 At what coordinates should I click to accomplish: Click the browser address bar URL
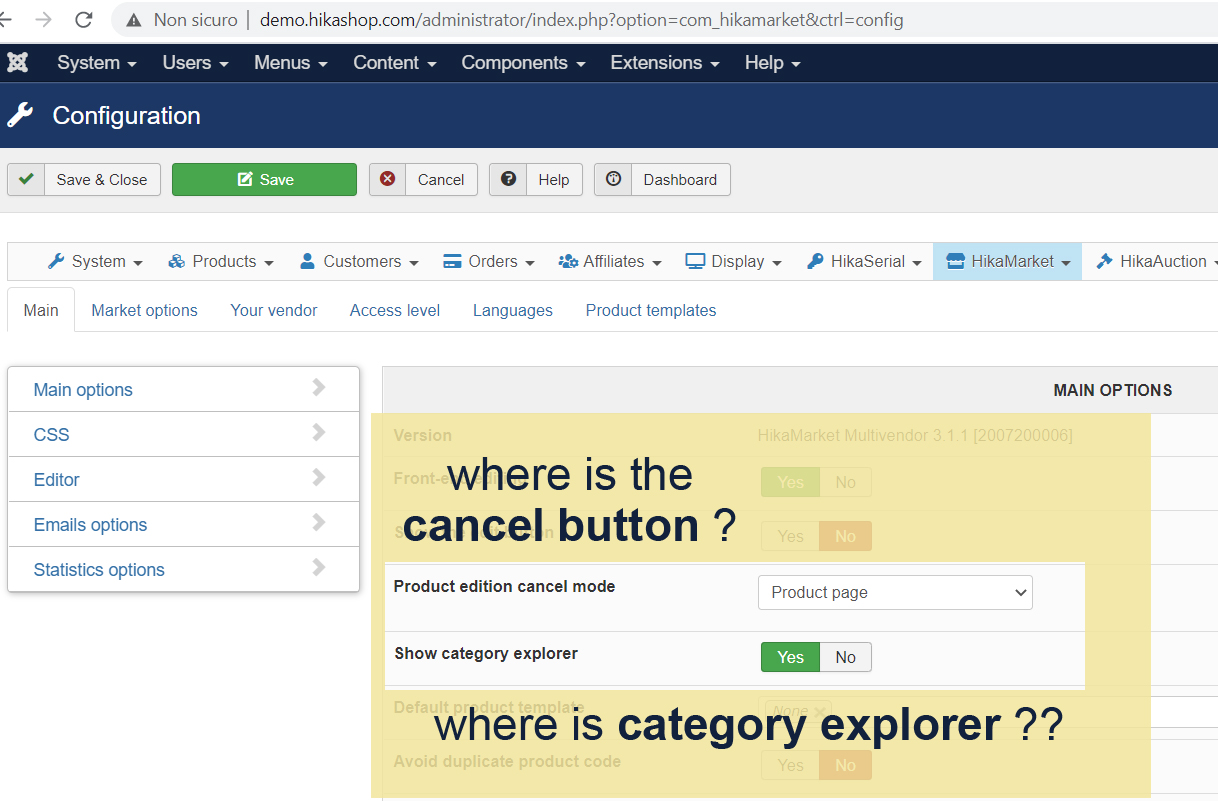click(x=581, y=19)
